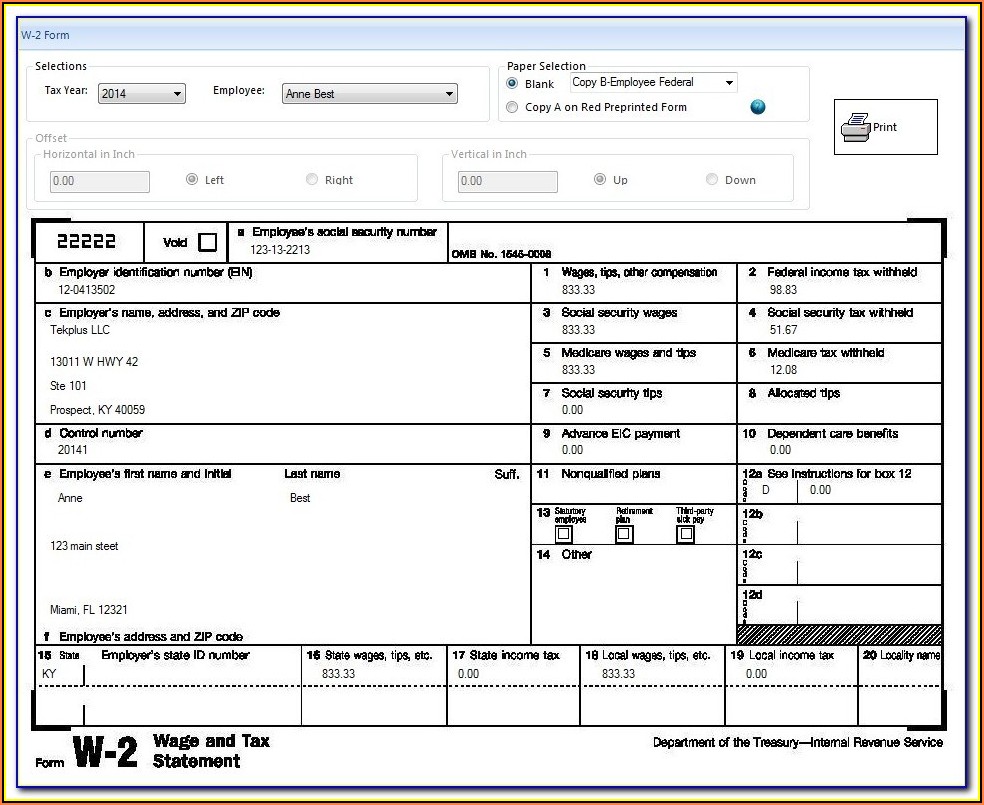Check the Third-party sick pay box
Image resolution: width=984 pixels, height=805 pixels.
686,534
